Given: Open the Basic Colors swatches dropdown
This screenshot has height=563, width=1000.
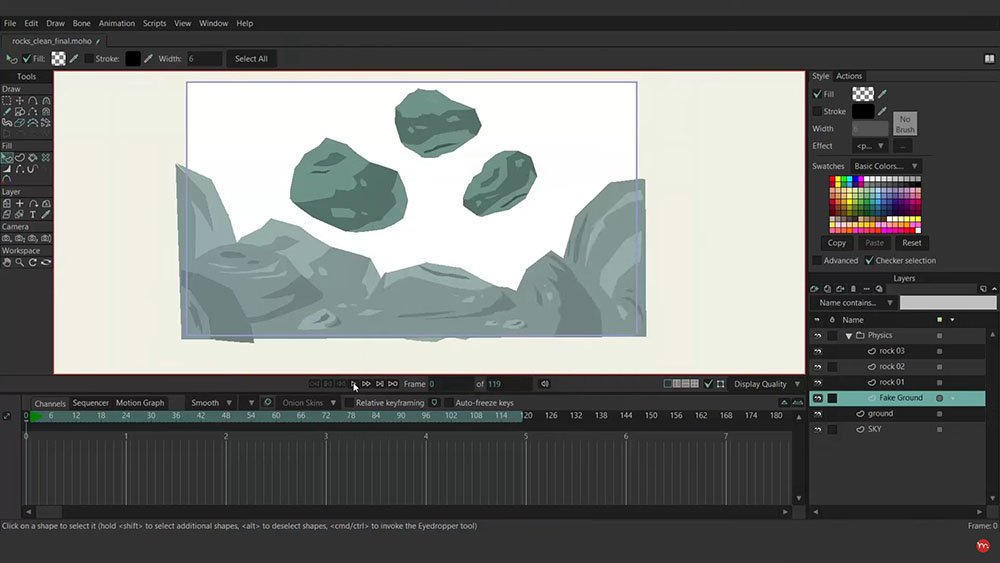Looking at the screenshot, I should click(x=886, y=166).
